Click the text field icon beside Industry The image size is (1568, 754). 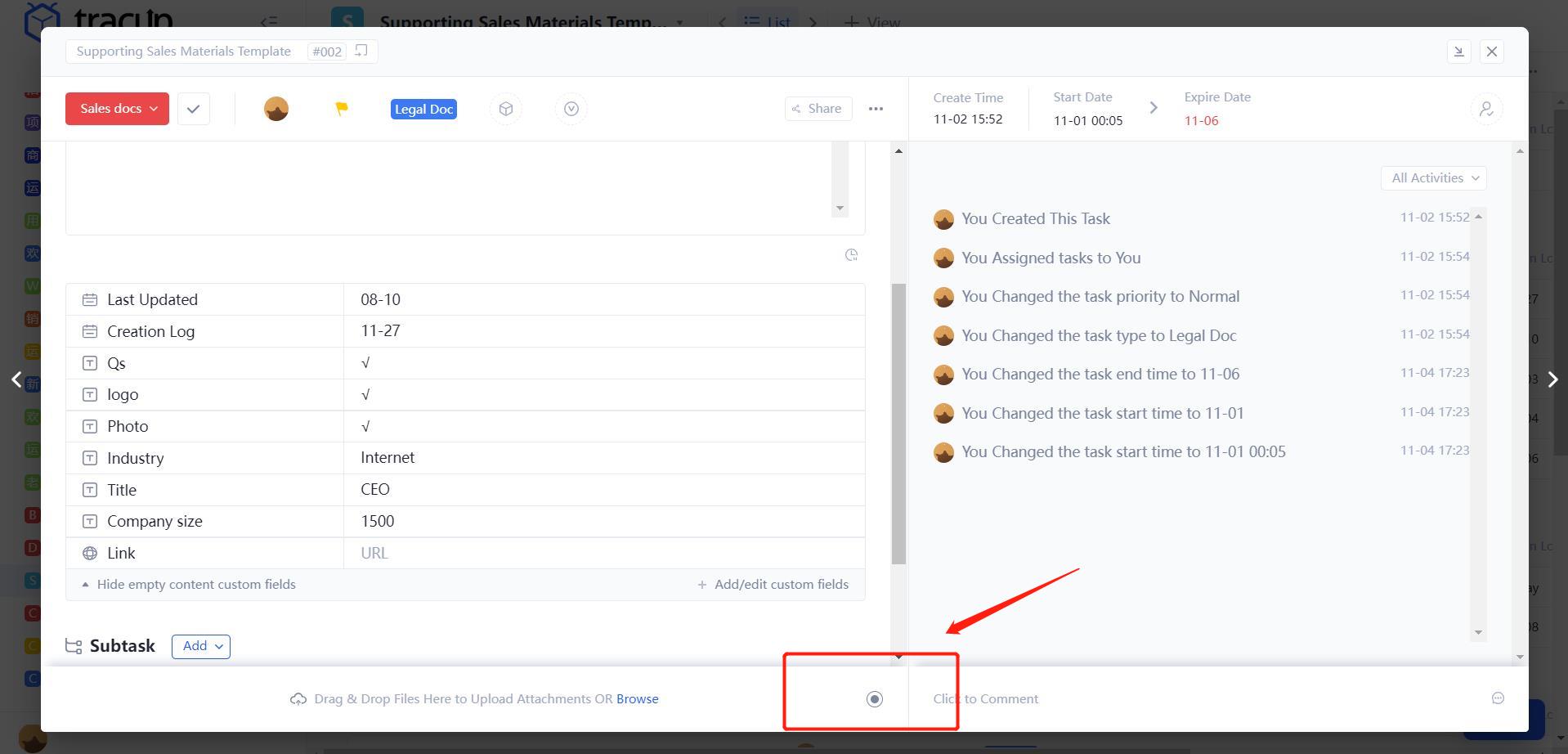(90, 458)
